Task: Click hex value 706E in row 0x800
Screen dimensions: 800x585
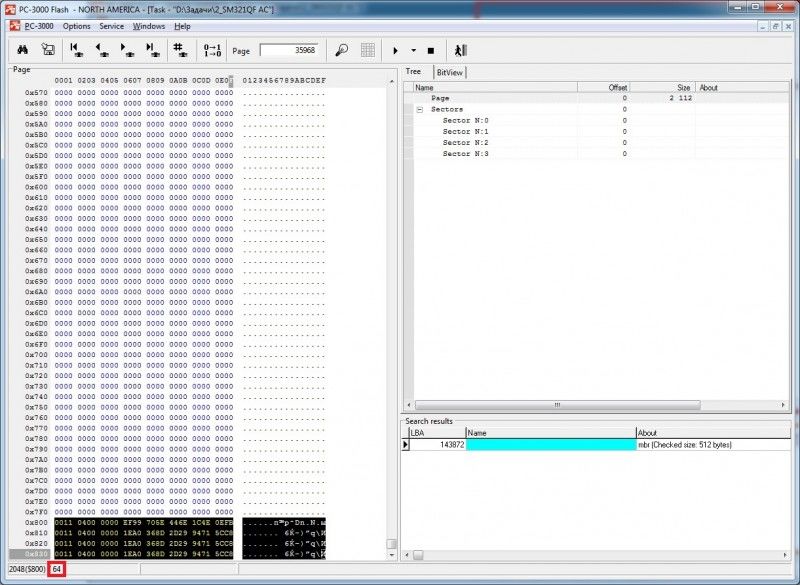Action: 155,523
